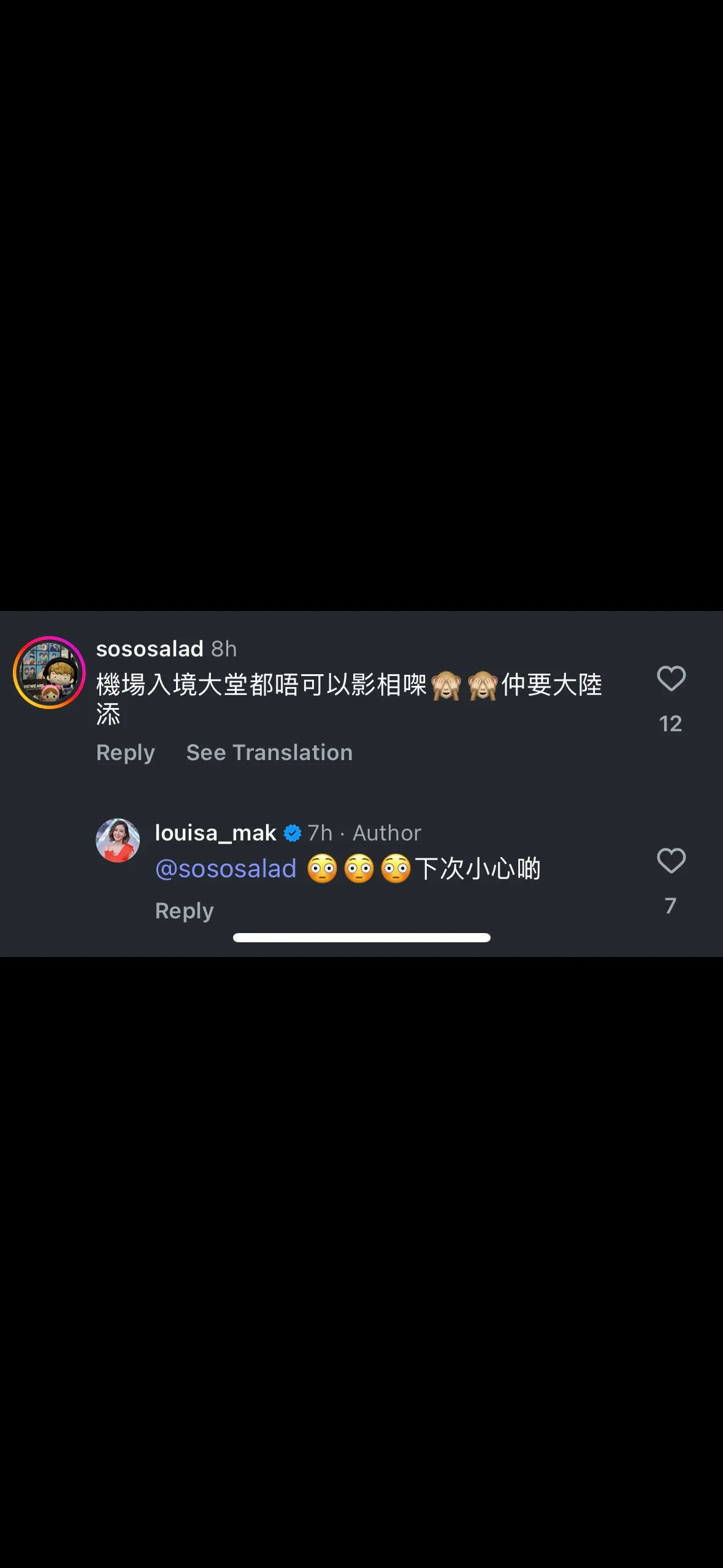This screenshot has width=723, height=1568.
Task: Tap the 下次小心啲 reply text
Action: (x=478, y=869)
